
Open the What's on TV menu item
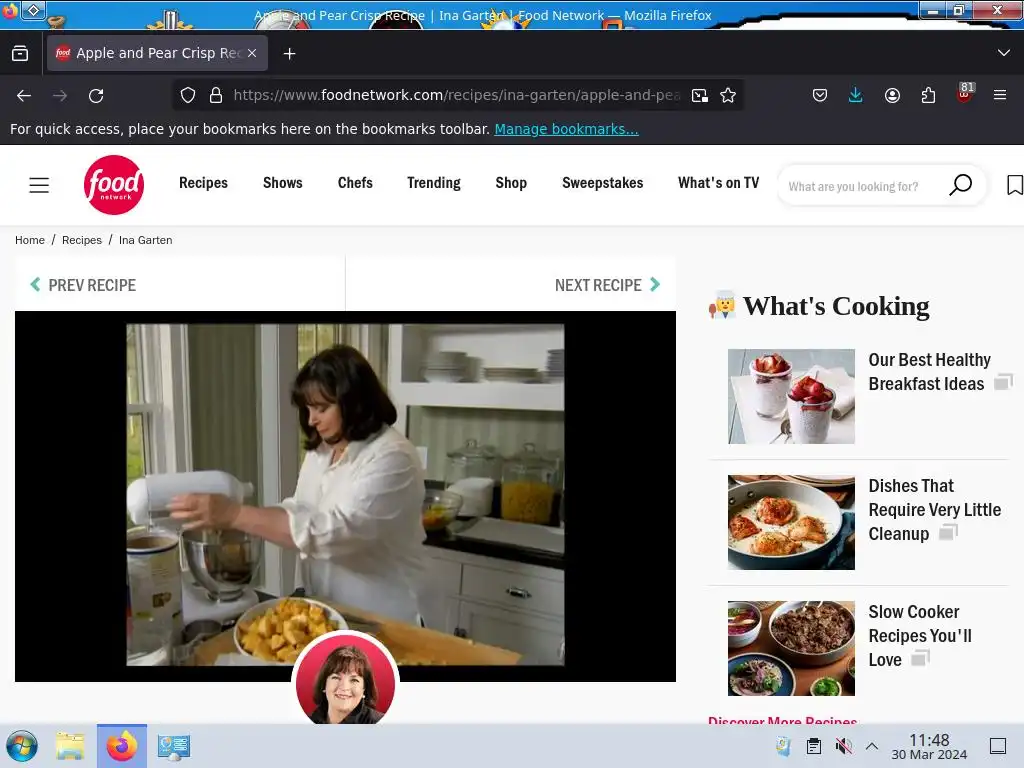718,183
